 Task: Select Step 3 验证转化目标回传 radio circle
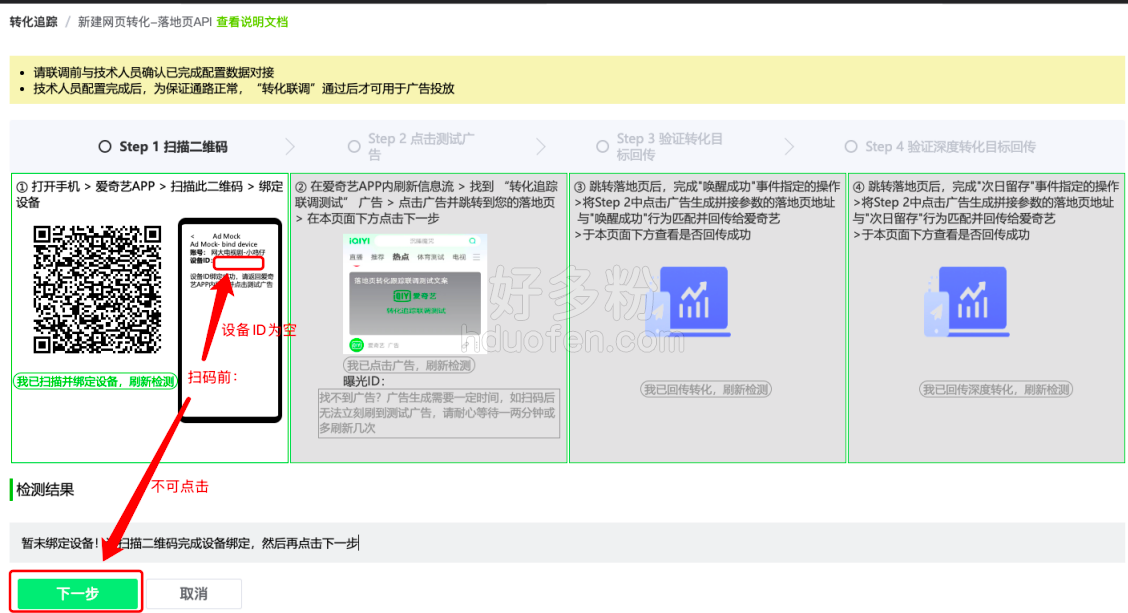click(x=603, y=147)
